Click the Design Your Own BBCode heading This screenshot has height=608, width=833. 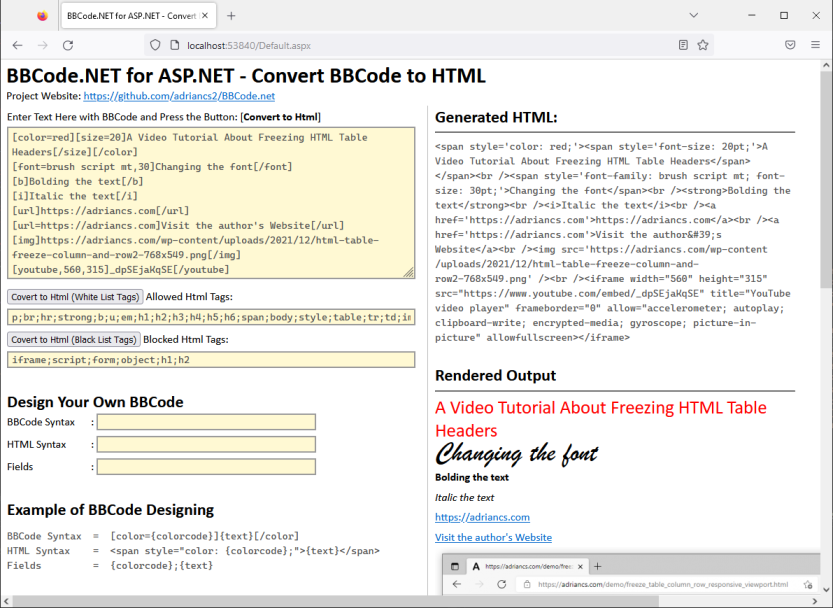(x=95, y=402)
